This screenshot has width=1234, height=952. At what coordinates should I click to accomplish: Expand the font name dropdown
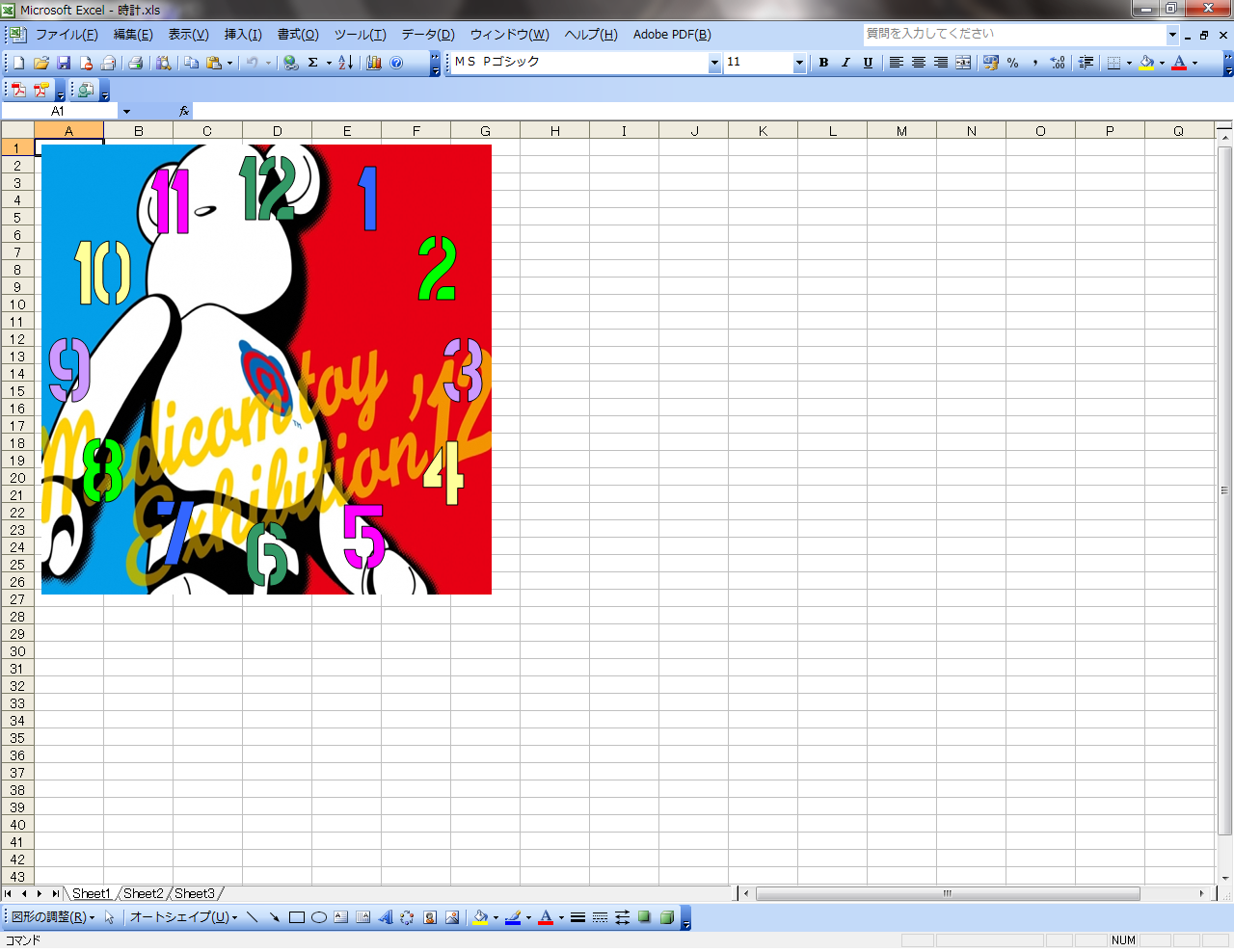tap(714, 63)
